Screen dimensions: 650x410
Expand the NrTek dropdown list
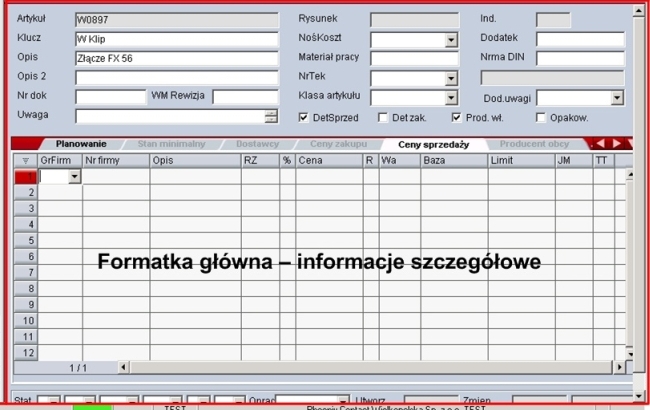click(451, 78)
